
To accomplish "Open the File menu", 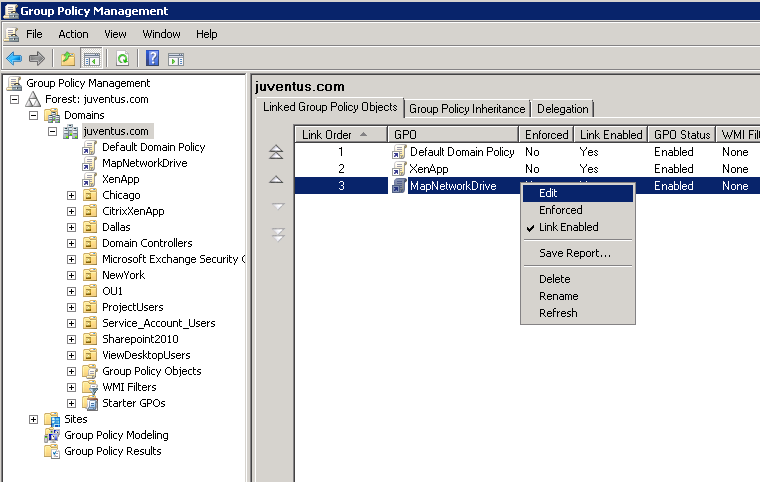I will click(x=34, y=34).
